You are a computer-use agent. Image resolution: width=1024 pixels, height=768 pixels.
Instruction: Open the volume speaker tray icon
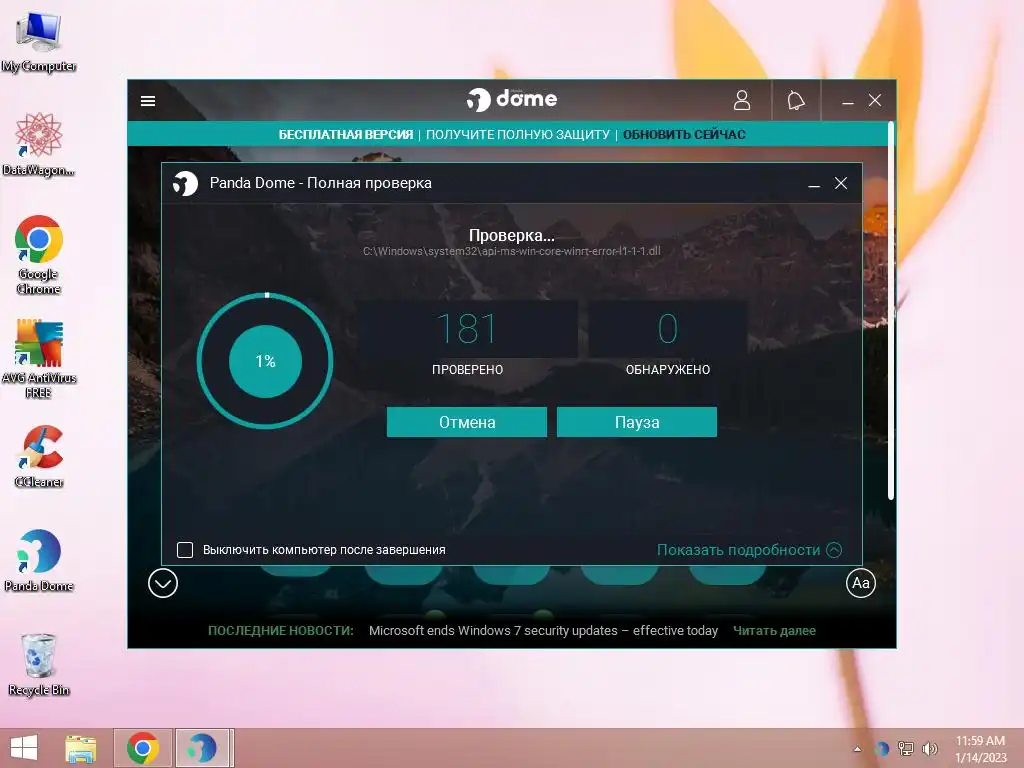coord(929,749)
